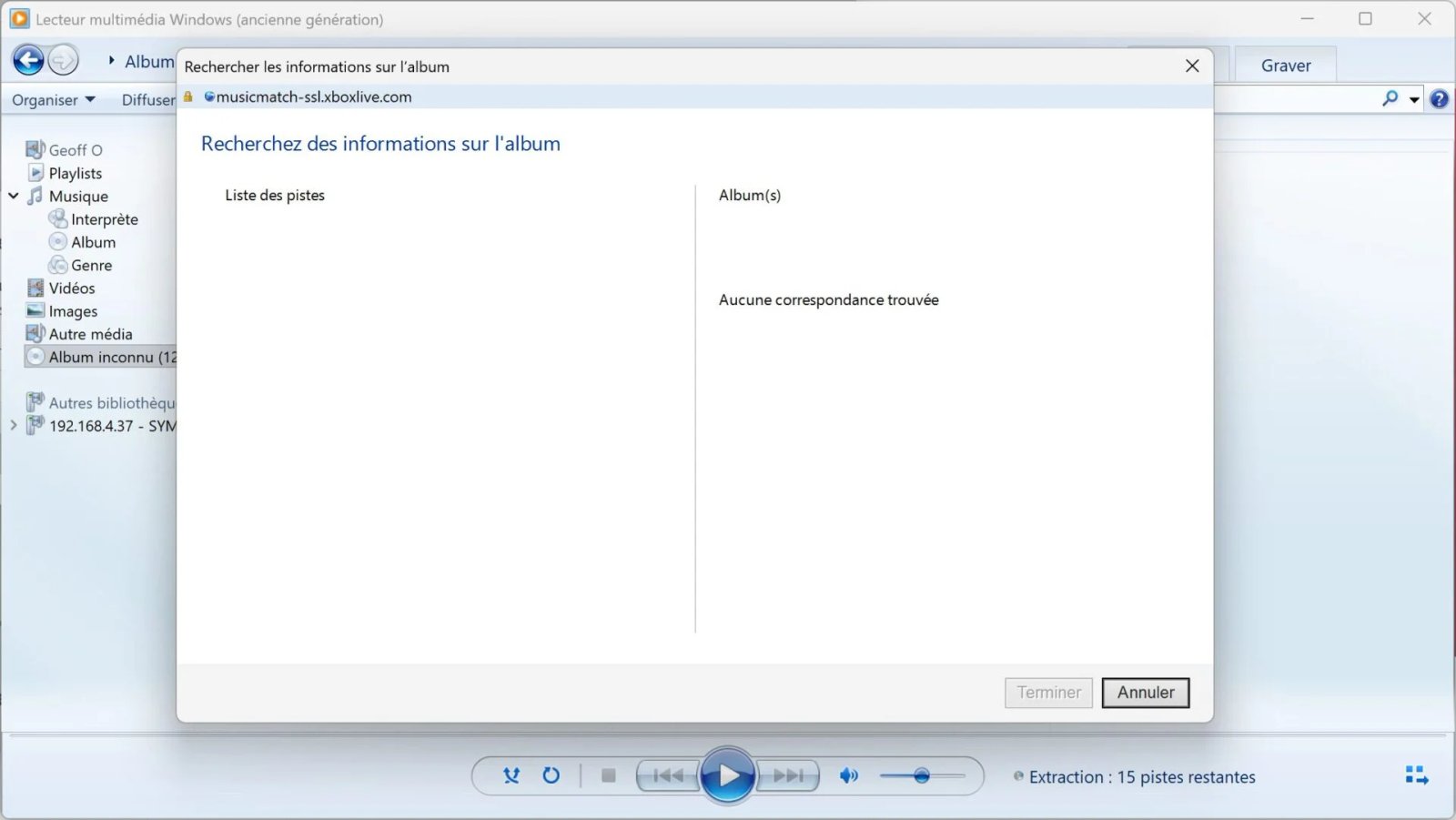Select Album inconnu in navigation pane

102,357
